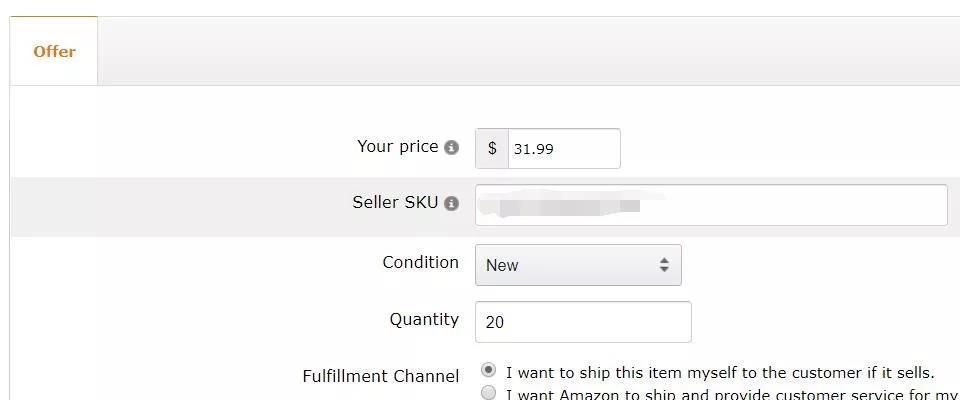Click the Quantity label text
This screenshot has height=400, width=960.
(424, 319)
